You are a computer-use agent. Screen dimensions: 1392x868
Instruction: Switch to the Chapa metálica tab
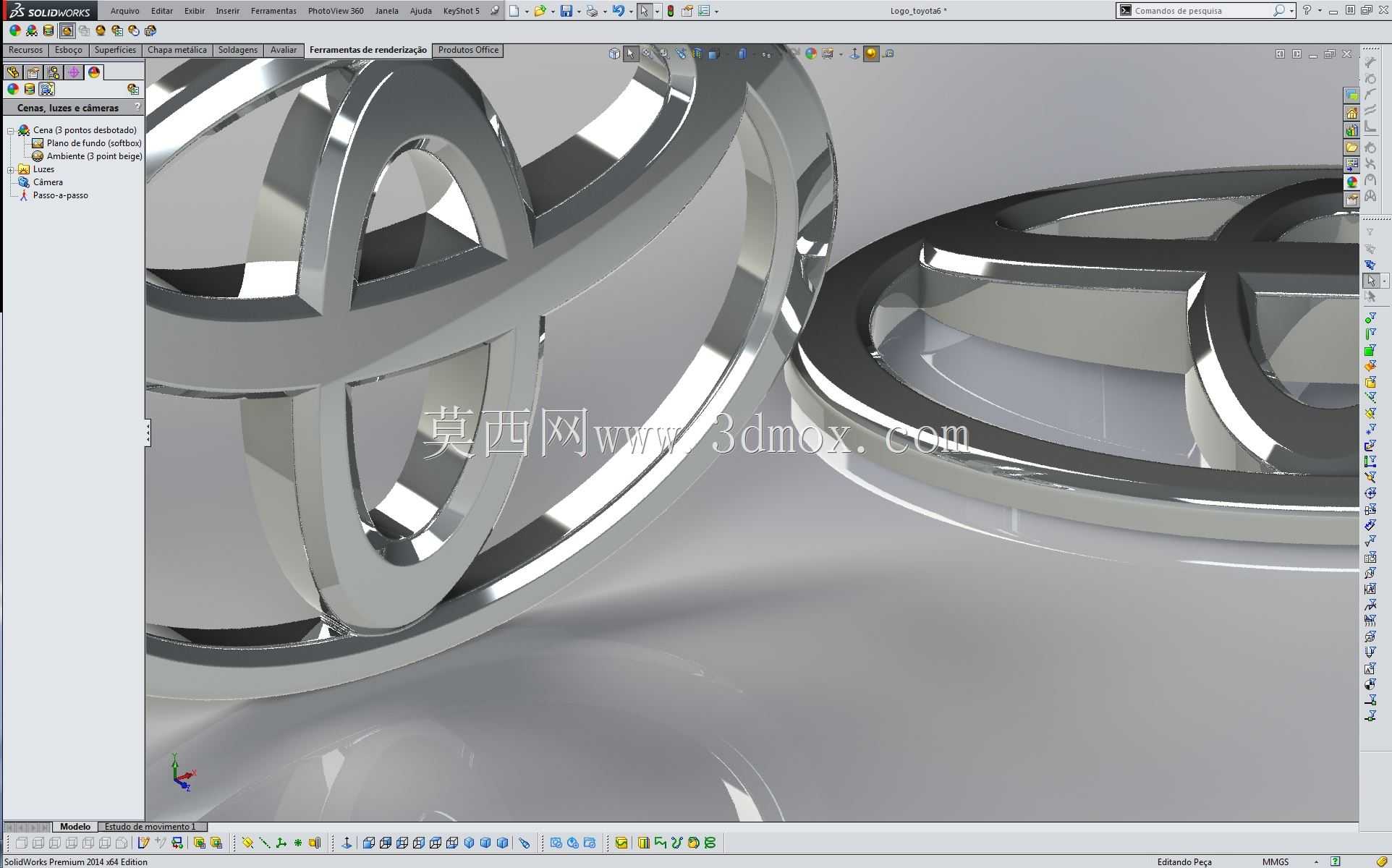pos(177,50)
